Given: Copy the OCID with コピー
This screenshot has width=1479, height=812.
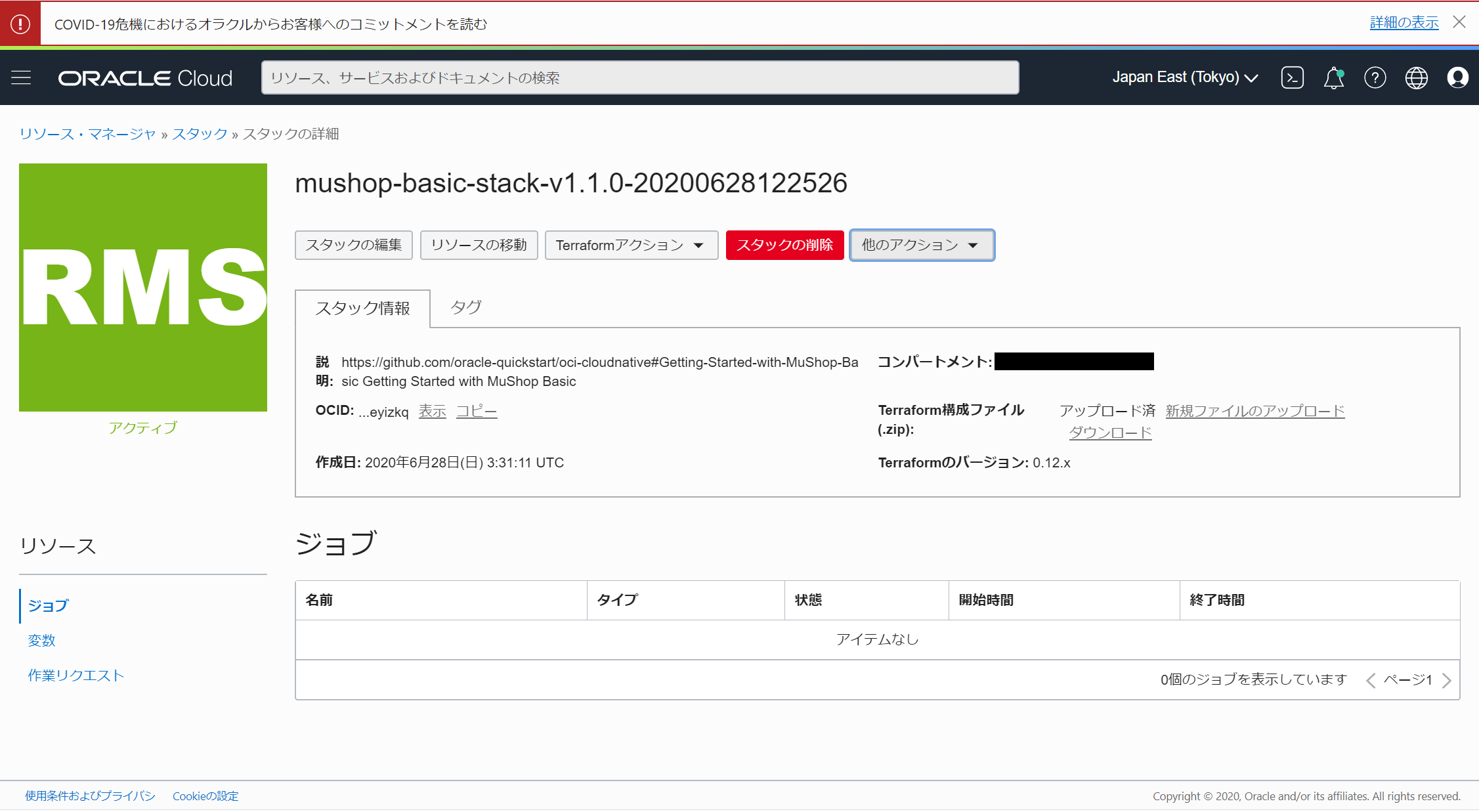Looking at the screenshot, I should click(477, 412).
